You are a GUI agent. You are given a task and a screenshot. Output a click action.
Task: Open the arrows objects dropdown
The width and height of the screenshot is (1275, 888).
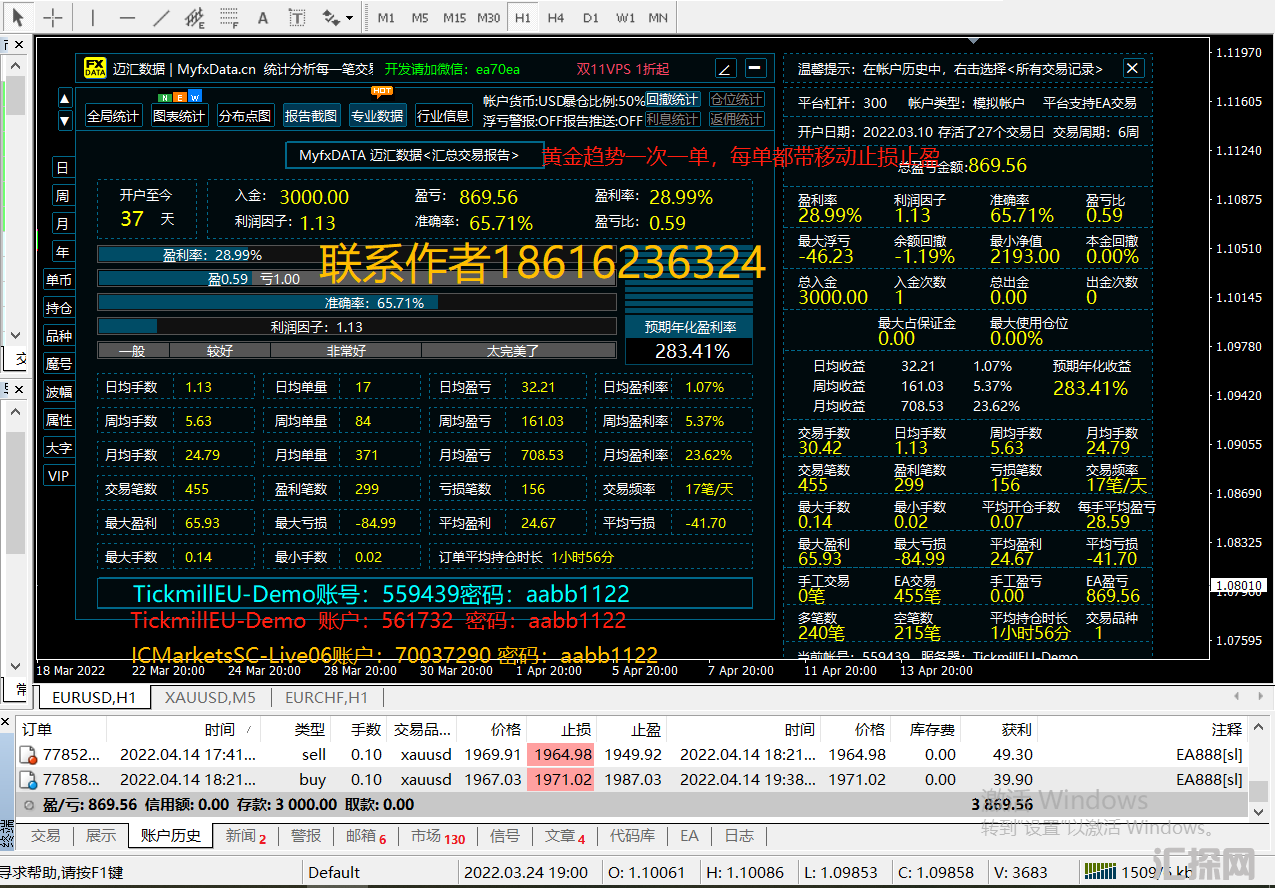tap(338, 18)
